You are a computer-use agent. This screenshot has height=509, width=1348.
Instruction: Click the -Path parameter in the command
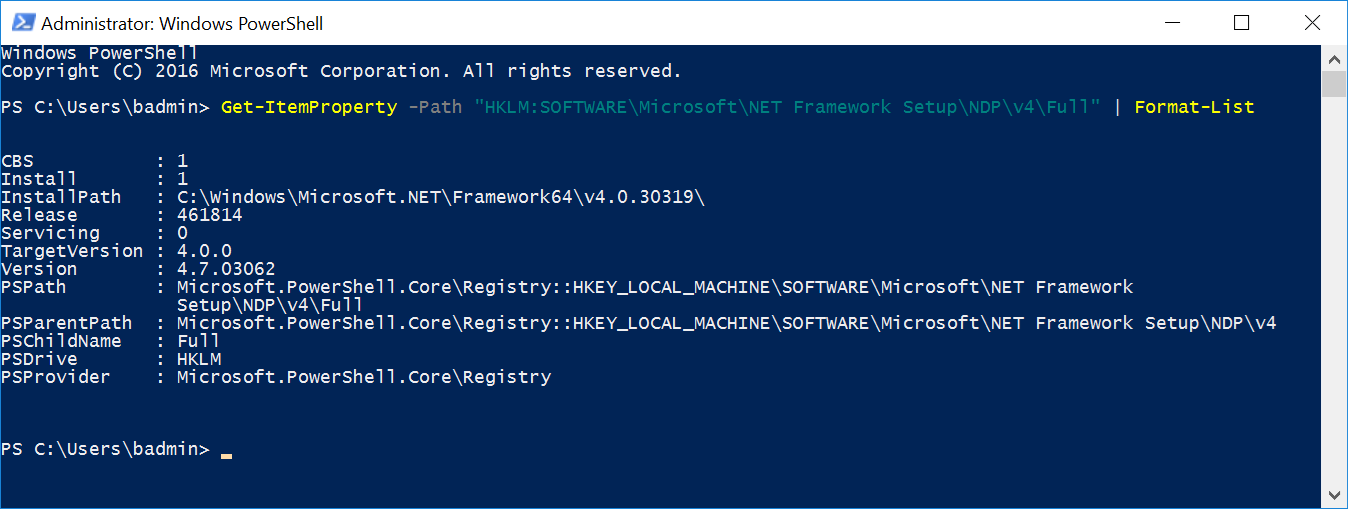pyautogui.click(x=435, y=107)
